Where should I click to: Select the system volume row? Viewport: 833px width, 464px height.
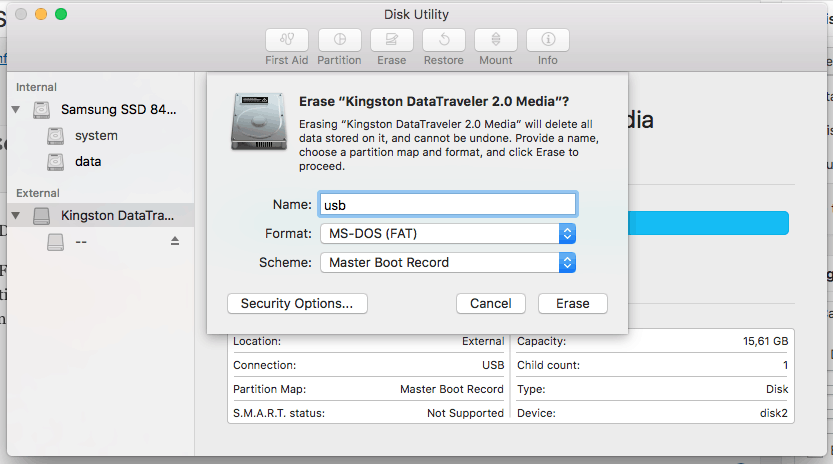point(101,136)
